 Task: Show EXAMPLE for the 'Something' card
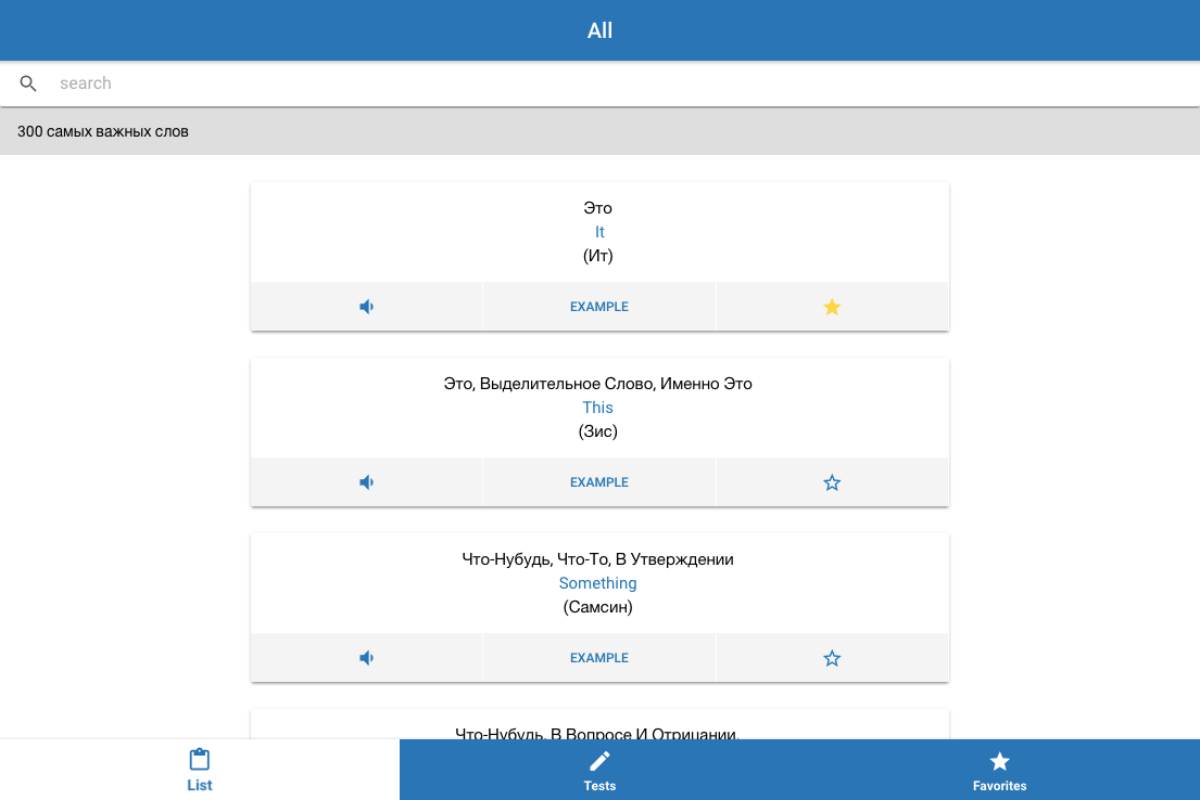point(599,658)
